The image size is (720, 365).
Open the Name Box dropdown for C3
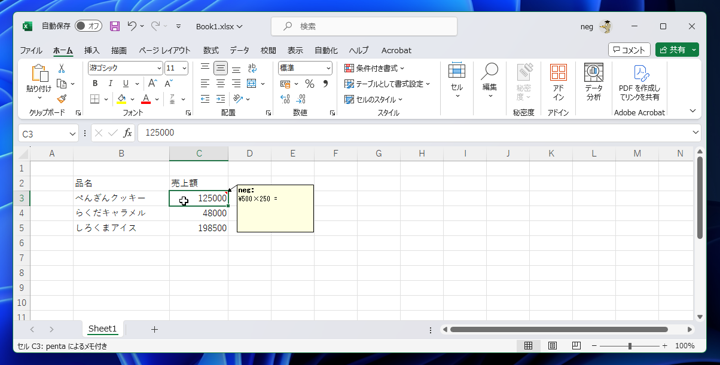72,134
